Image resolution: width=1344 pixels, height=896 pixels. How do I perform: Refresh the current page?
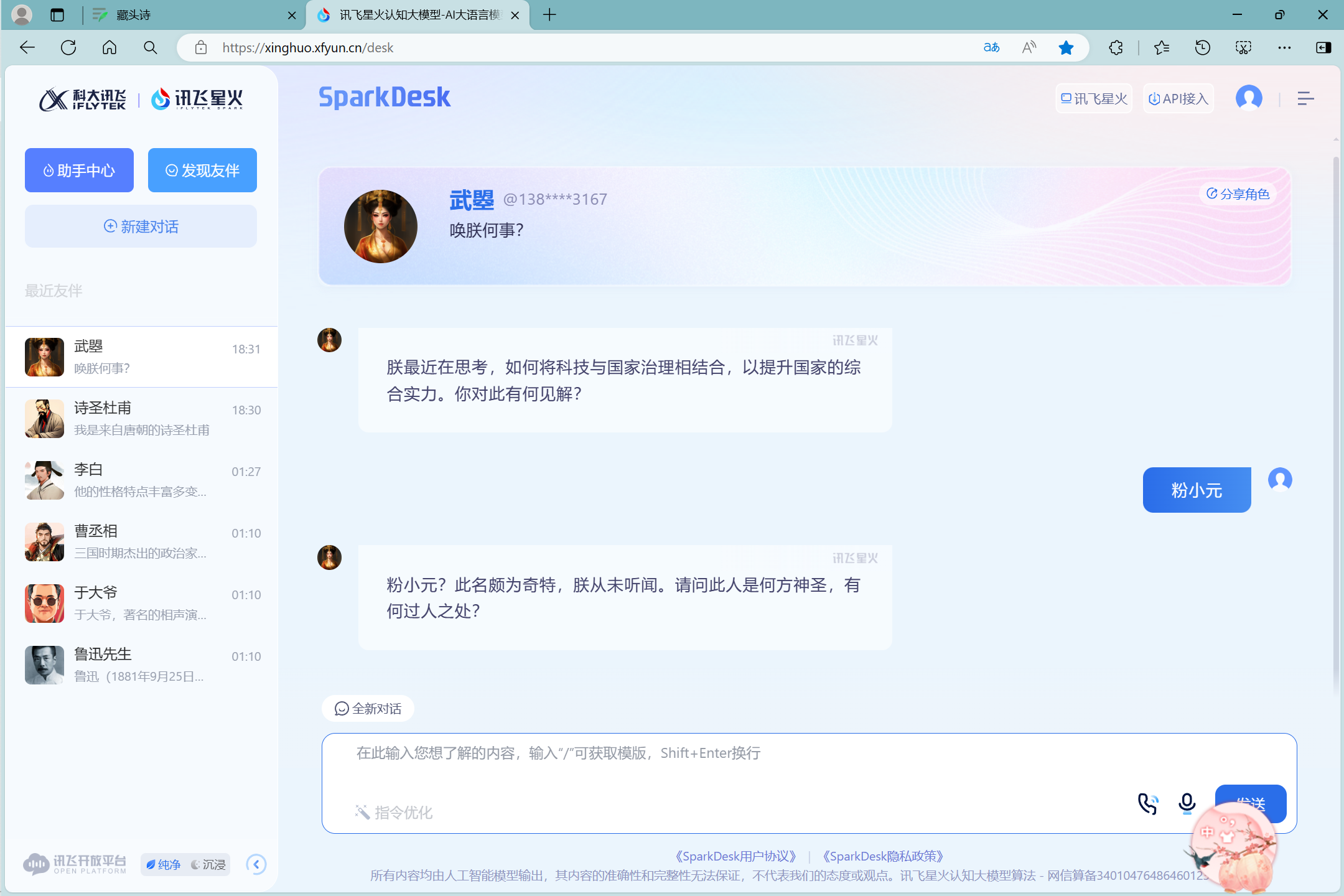click(68, 47)
